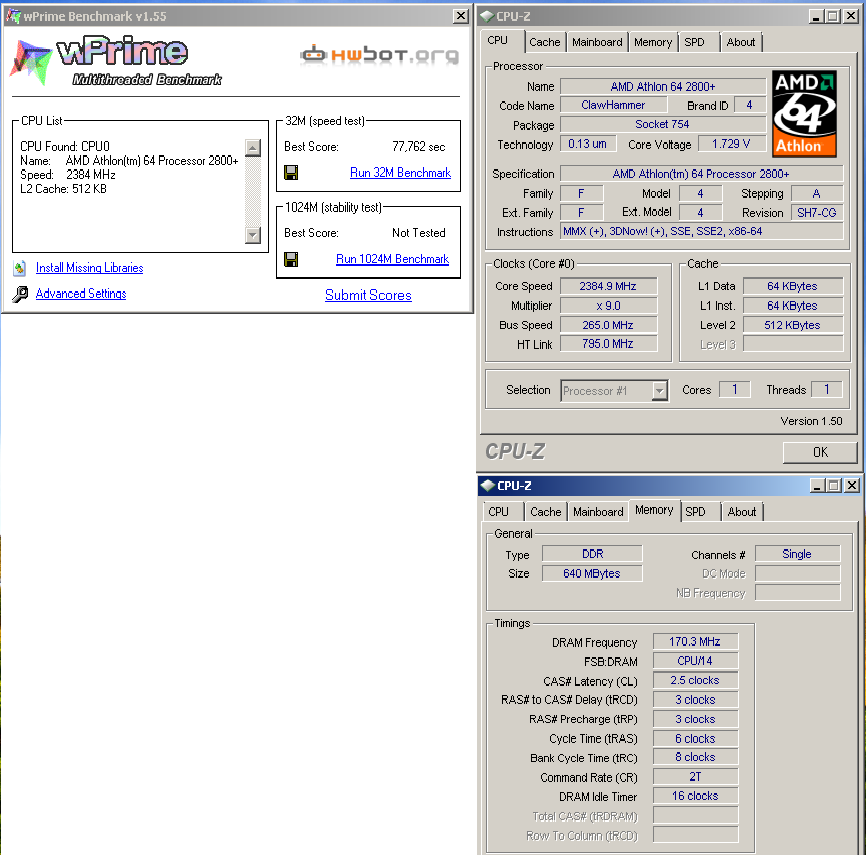This screenshot has height=855, width=866.
Task: Switch to About tab in upper CPU-Z
Action: 741,42
